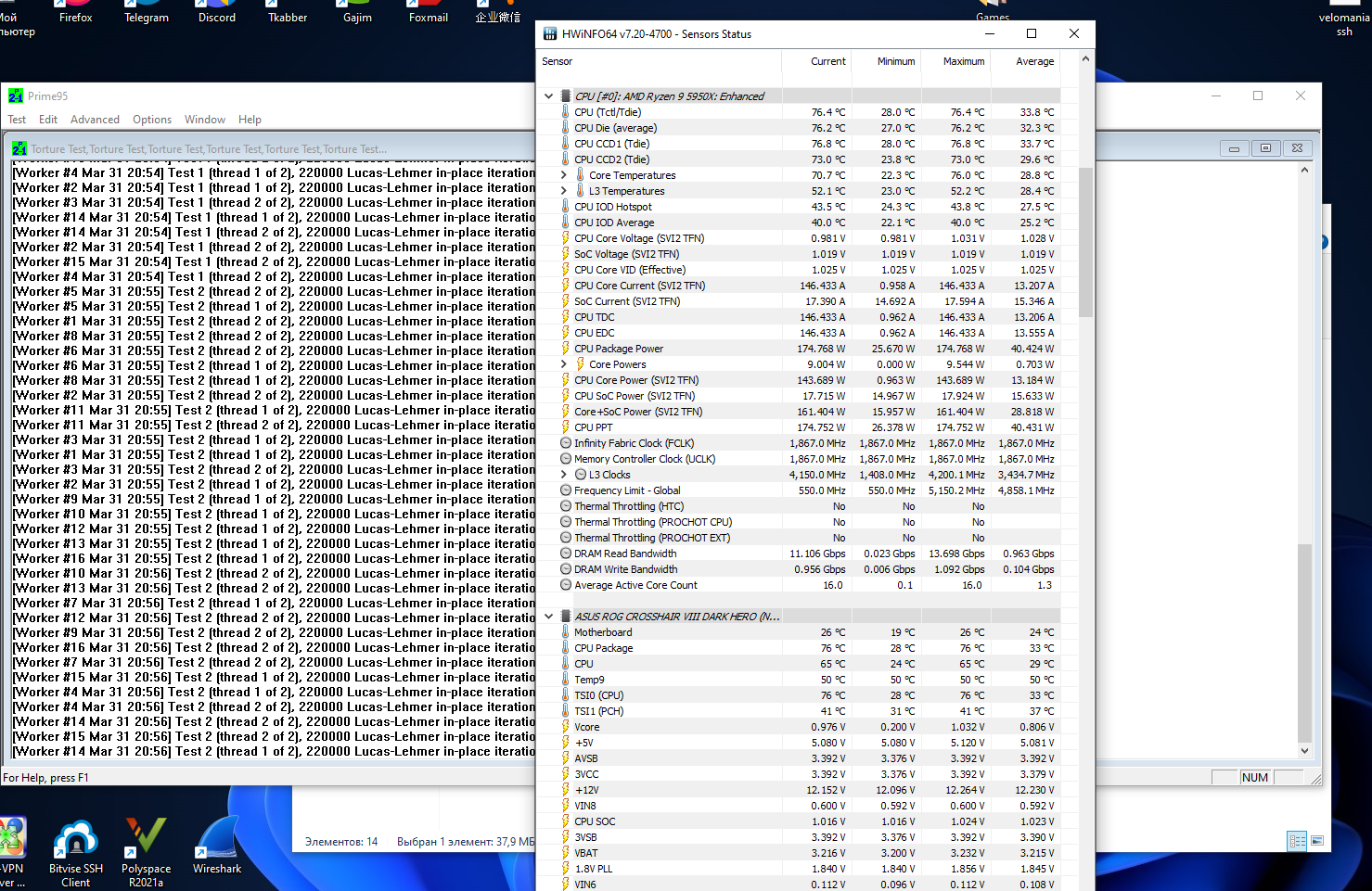This screenshot has width=1372, height=891.
Task: Open the Edit menu in Prime95
Action: coord(48,120)
